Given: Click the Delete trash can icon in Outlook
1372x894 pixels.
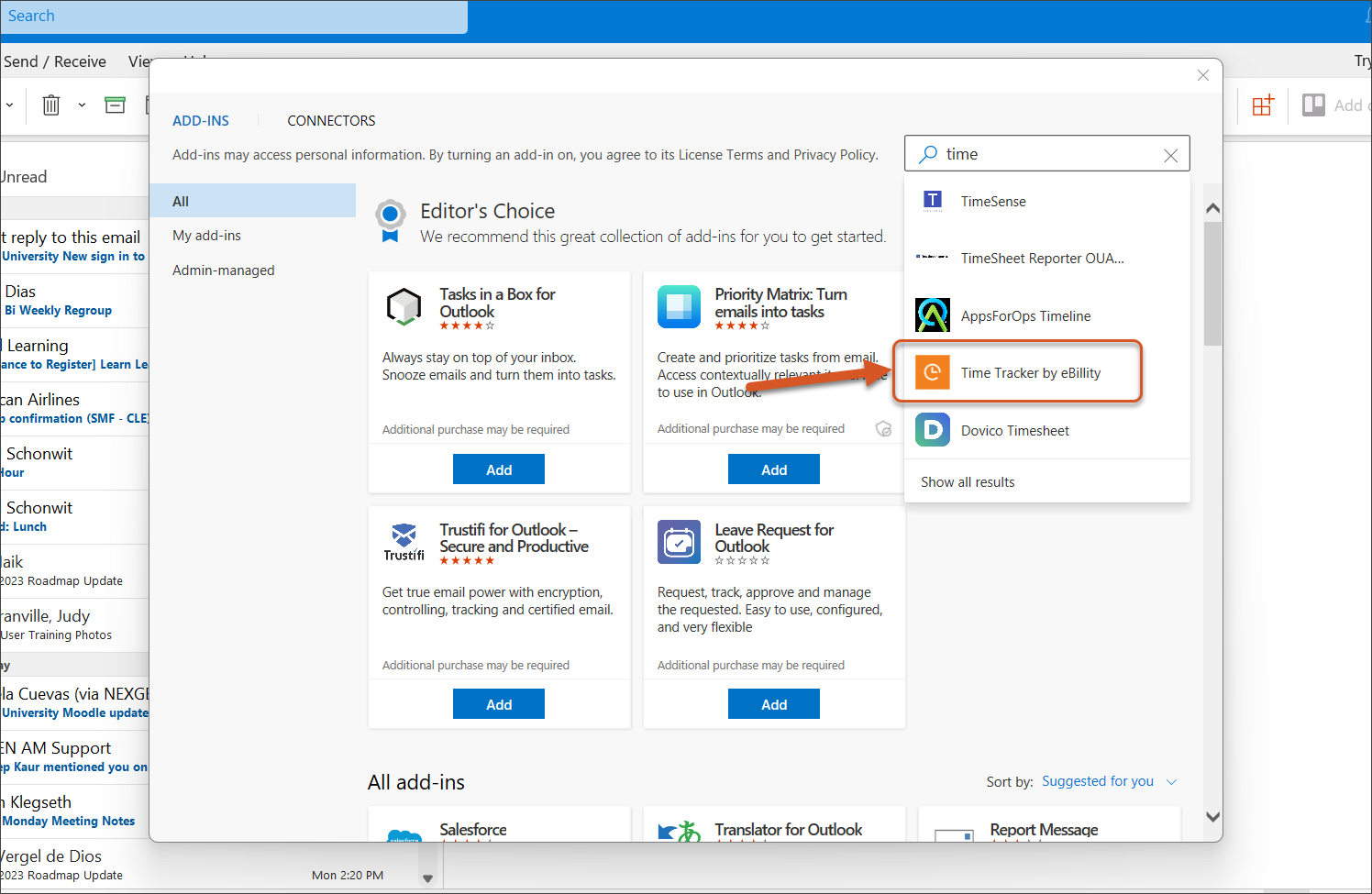Looking at the screenshot, I should pyautogui.click(x=51, y=105).
